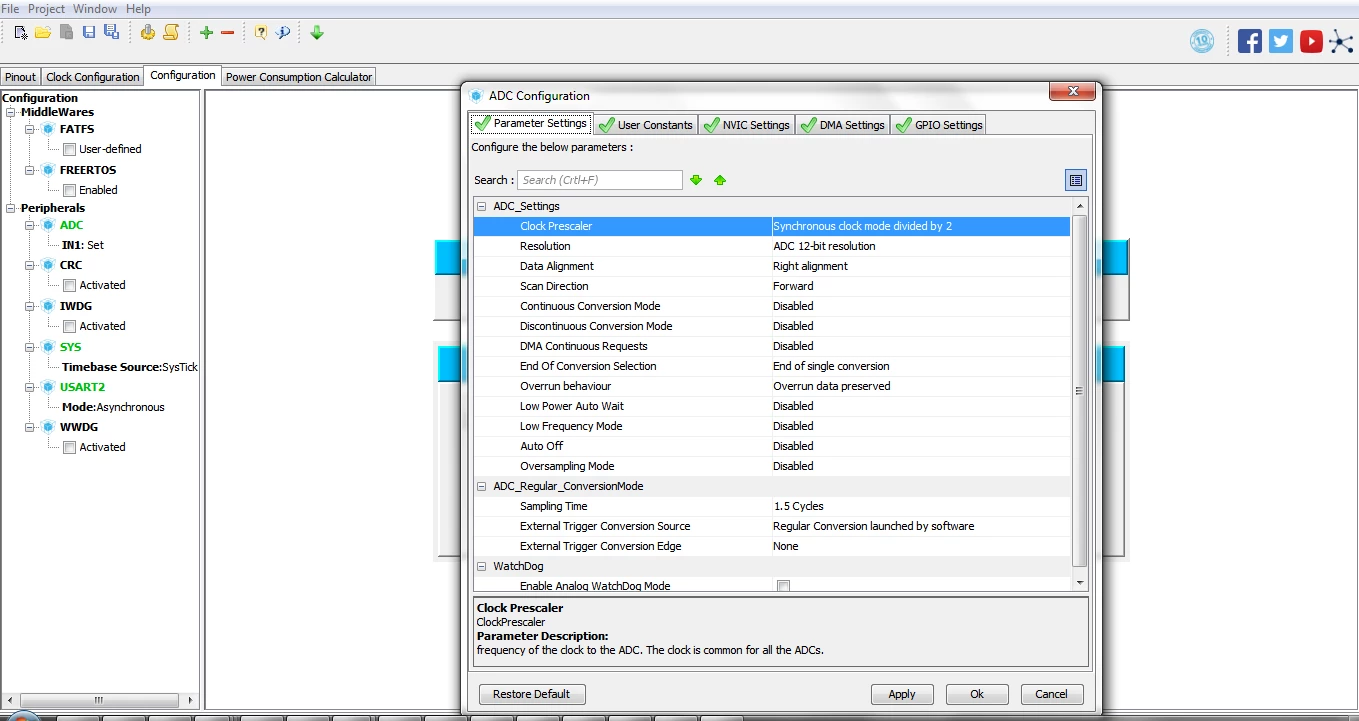Image resolution: width=1359 pixels, height=721 pixels.
Task: Click the parameter Search input field
Action: point(600,180)
